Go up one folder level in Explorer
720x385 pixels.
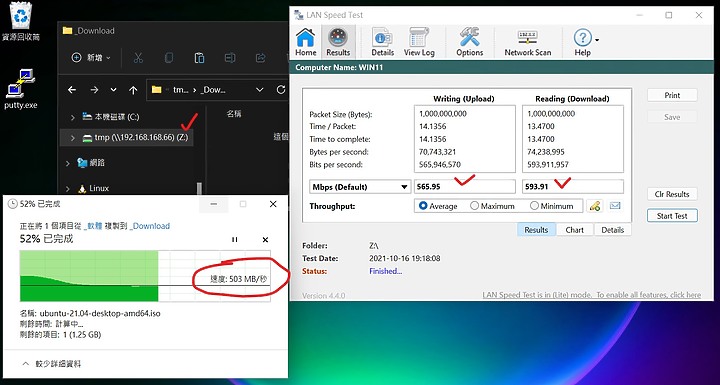(x=133, y=90)
